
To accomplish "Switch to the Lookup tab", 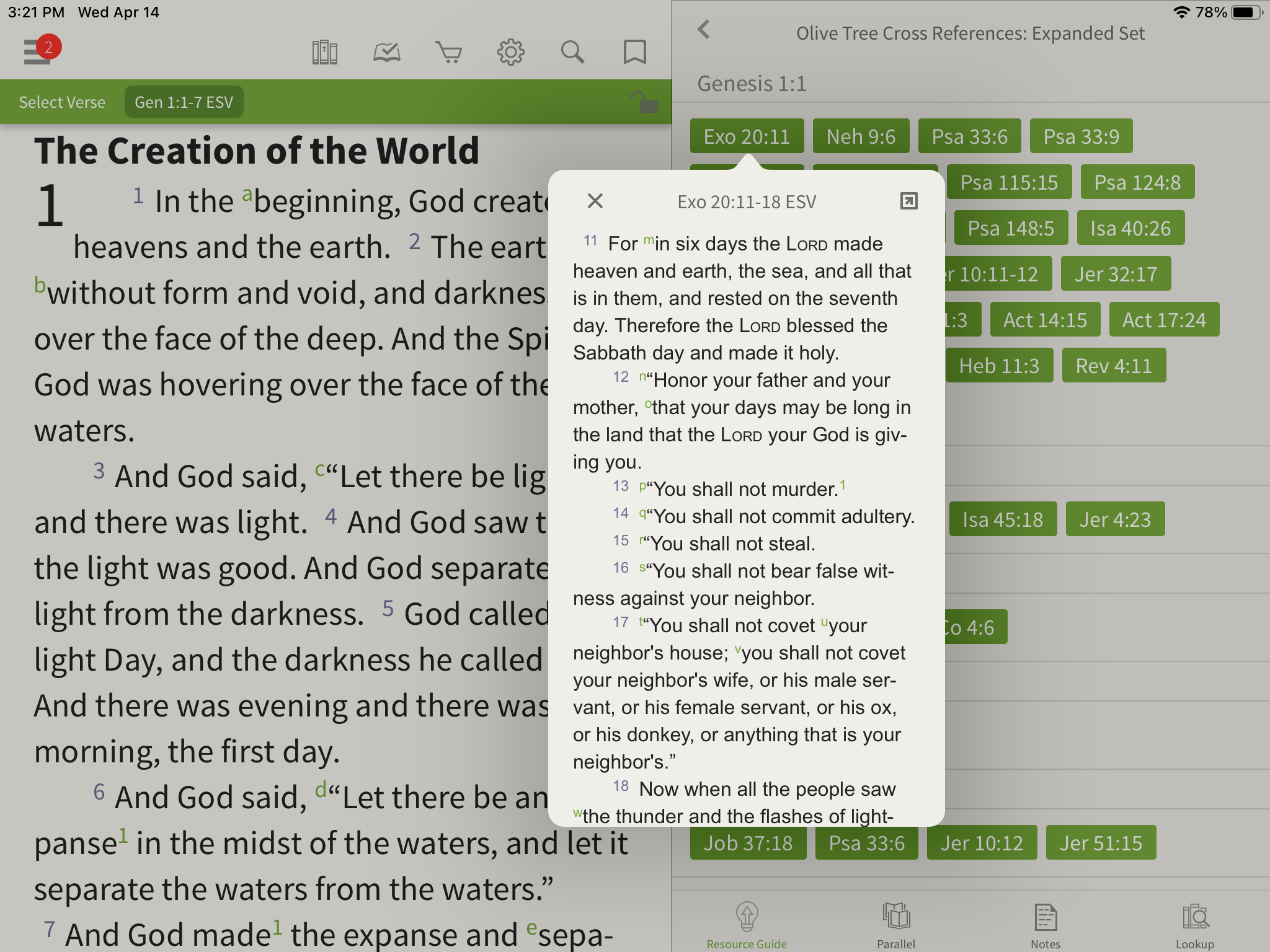I will pyautogui.click(x=1195, y=926).
